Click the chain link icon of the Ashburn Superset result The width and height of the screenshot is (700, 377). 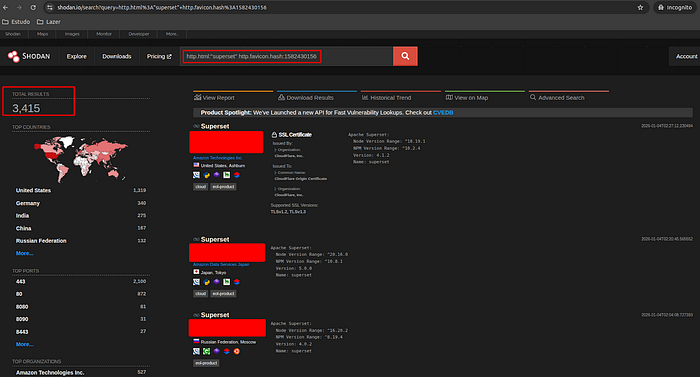click(x=196, y=126)
